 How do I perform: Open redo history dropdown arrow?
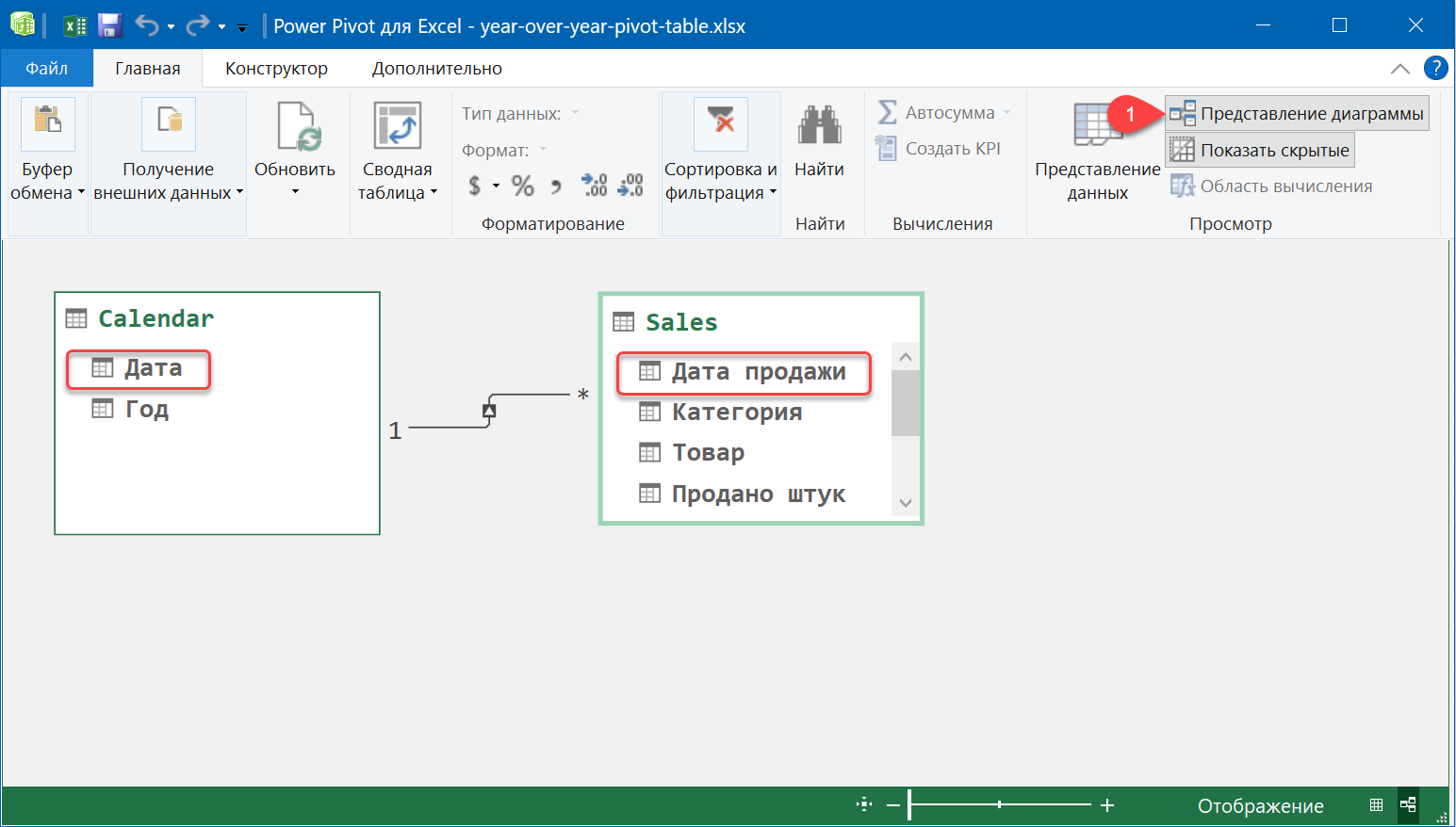coord(221,27)
